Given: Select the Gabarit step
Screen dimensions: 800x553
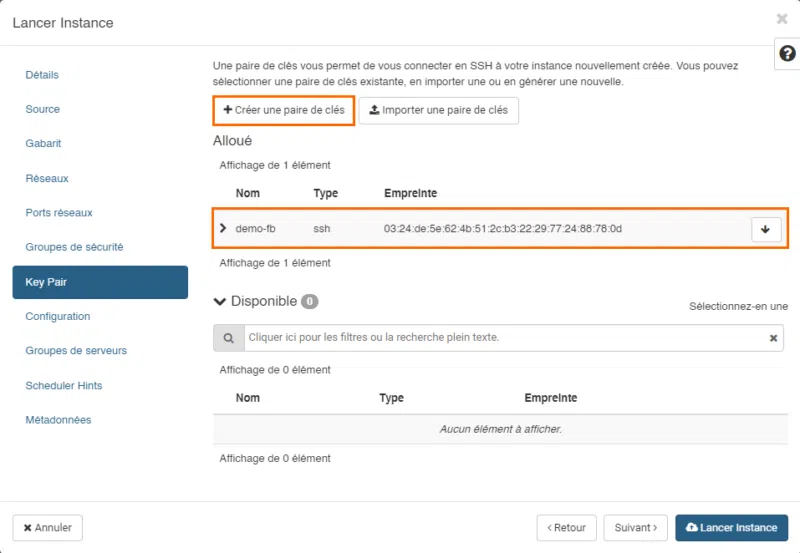Looking at the screenshot, I should tap(43, 144).
